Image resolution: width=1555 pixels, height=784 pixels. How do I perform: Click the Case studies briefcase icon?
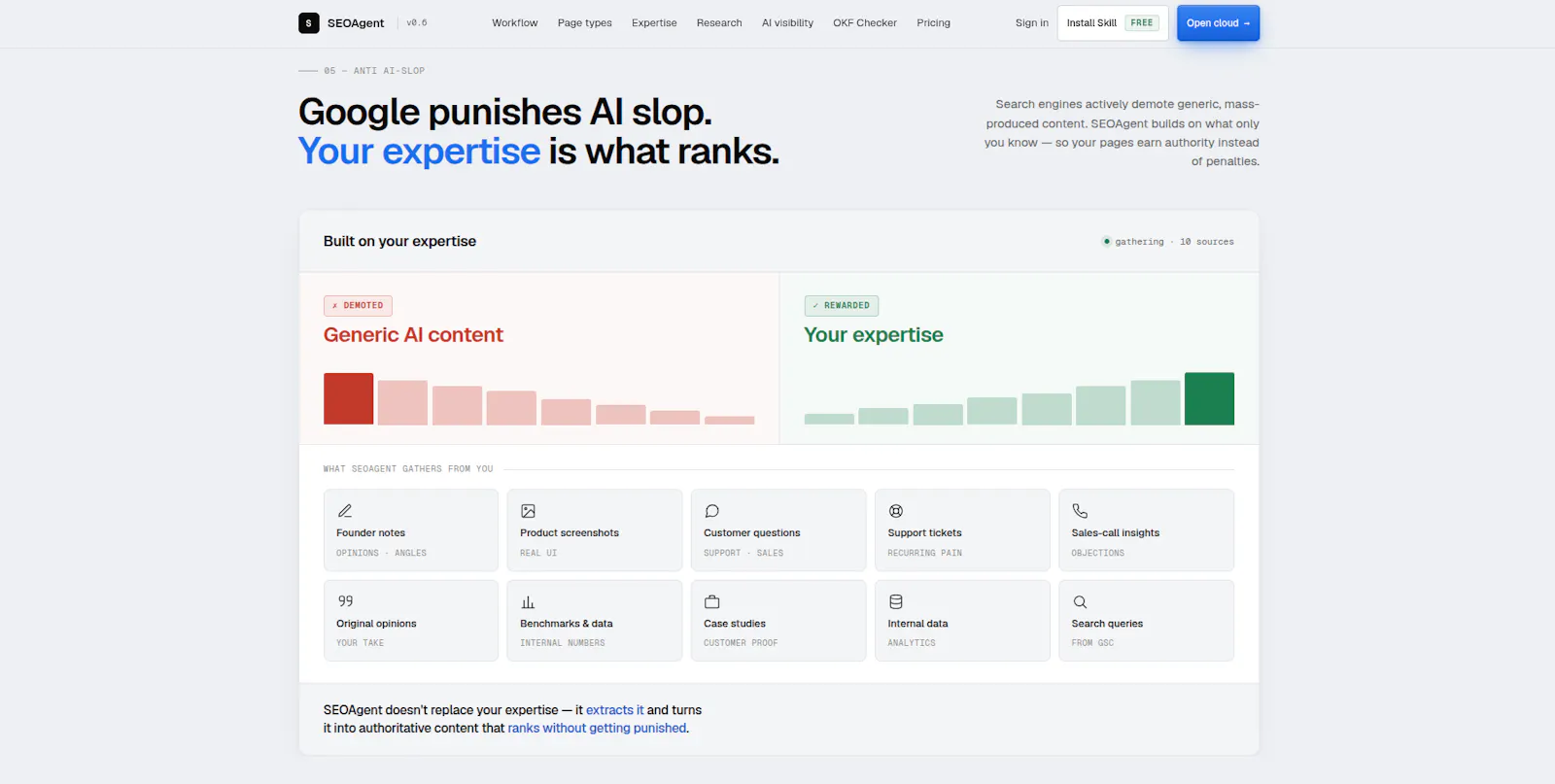(712, 601)
